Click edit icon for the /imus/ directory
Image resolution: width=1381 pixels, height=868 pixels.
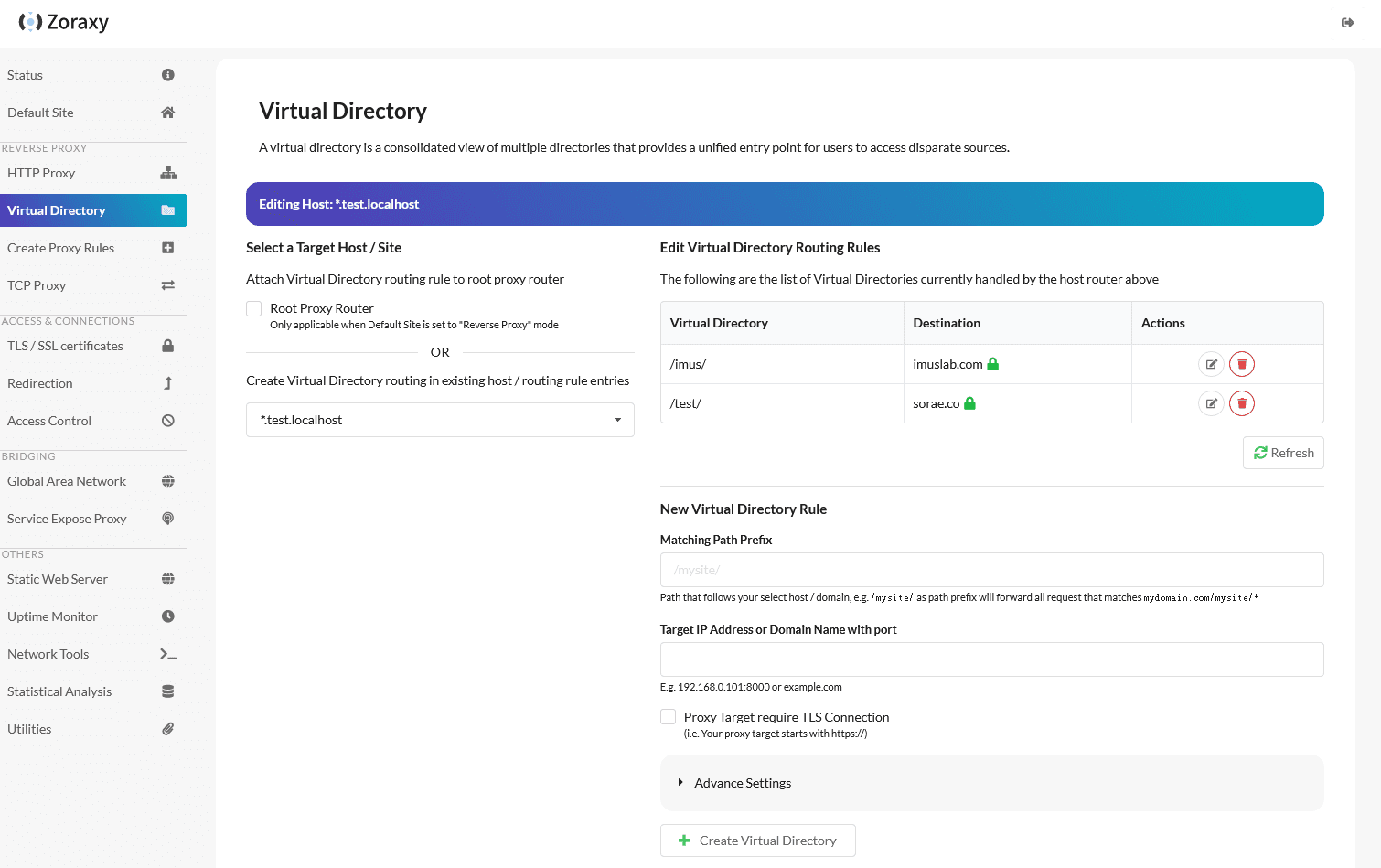point(1211,364)
